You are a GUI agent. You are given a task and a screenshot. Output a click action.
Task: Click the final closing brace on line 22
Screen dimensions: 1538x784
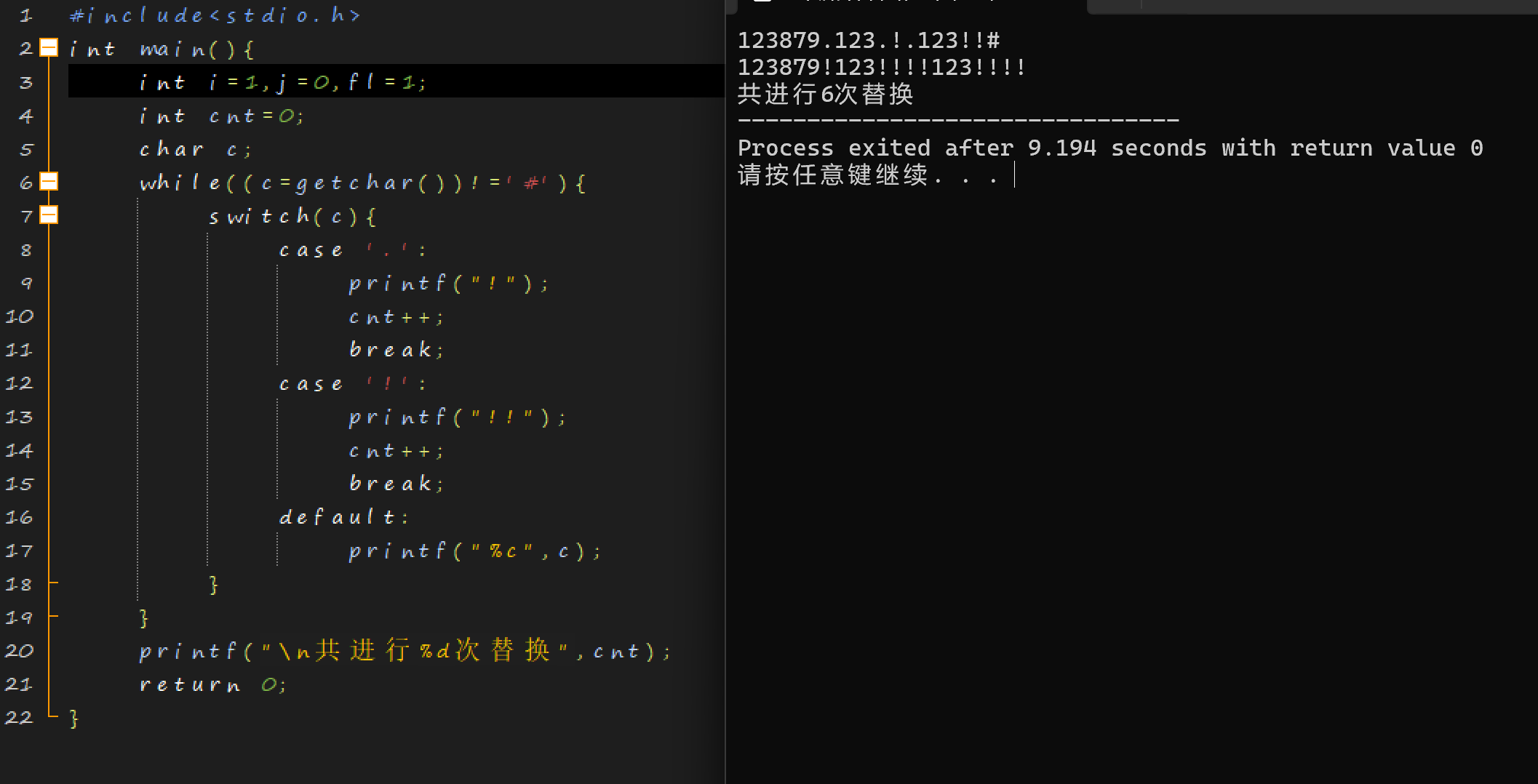coord(73,719)
